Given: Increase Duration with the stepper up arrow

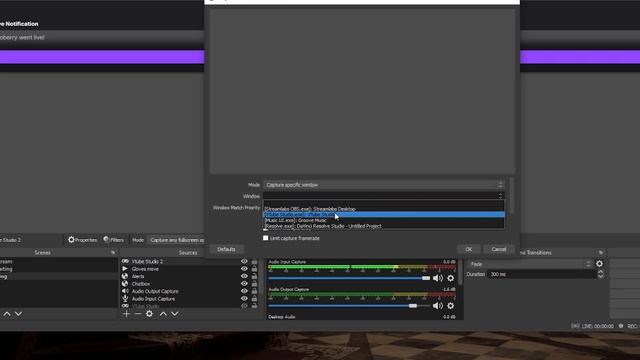Looking at the screenshot, I should point(600,272).
